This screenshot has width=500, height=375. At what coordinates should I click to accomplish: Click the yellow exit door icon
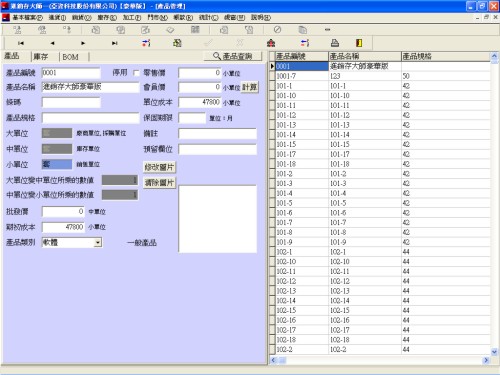click(359, 43)
